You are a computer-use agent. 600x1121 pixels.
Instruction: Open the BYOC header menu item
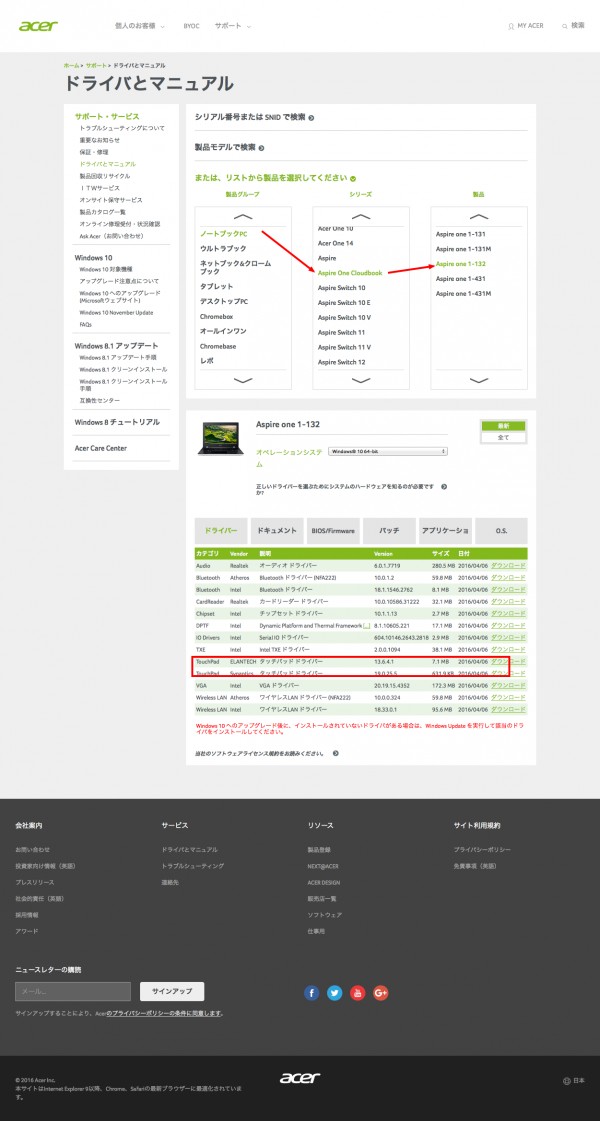(x=191, y=26)
